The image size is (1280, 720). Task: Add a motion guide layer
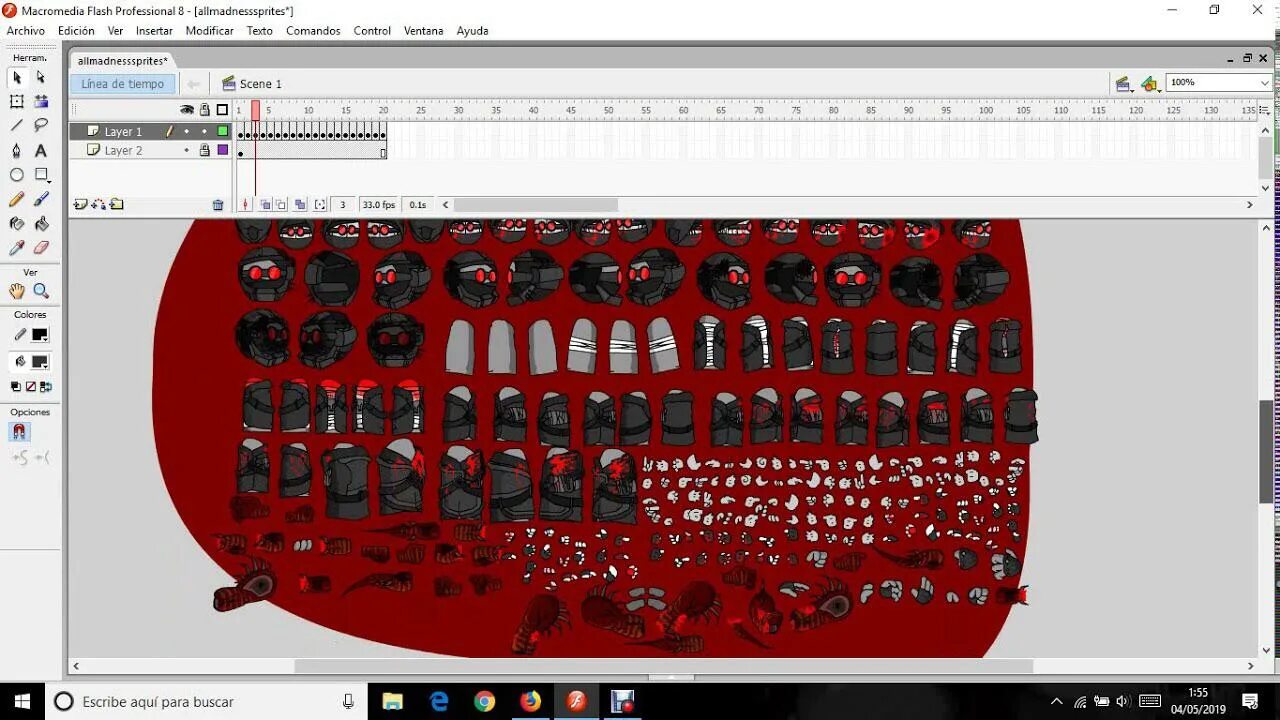(x=99, y=204)
